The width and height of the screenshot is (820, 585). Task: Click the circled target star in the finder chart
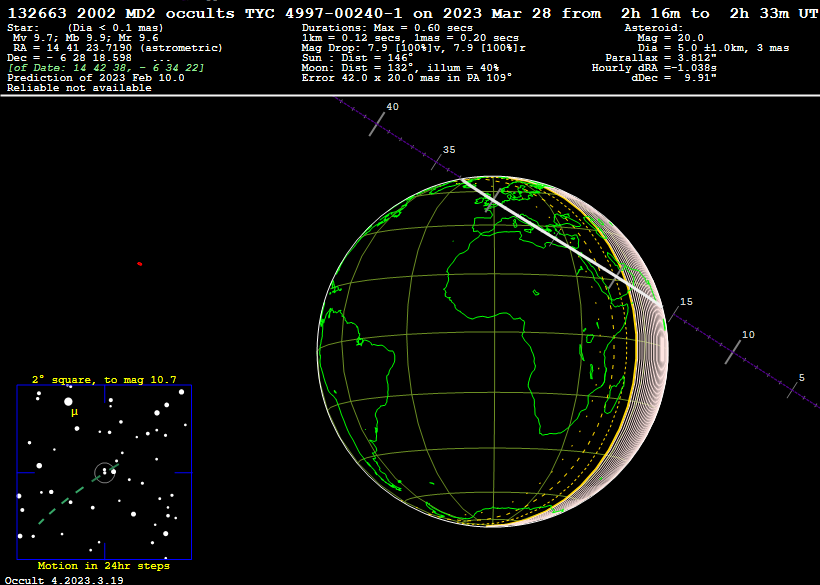coord(105,472)
